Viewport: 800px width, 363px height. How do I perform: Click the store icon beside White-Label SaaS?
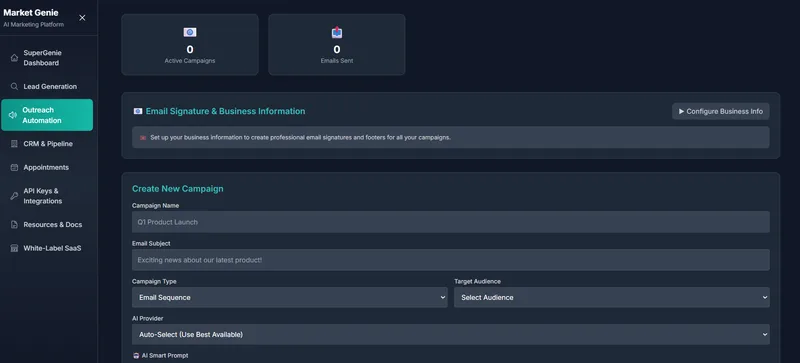pos(14,248)
